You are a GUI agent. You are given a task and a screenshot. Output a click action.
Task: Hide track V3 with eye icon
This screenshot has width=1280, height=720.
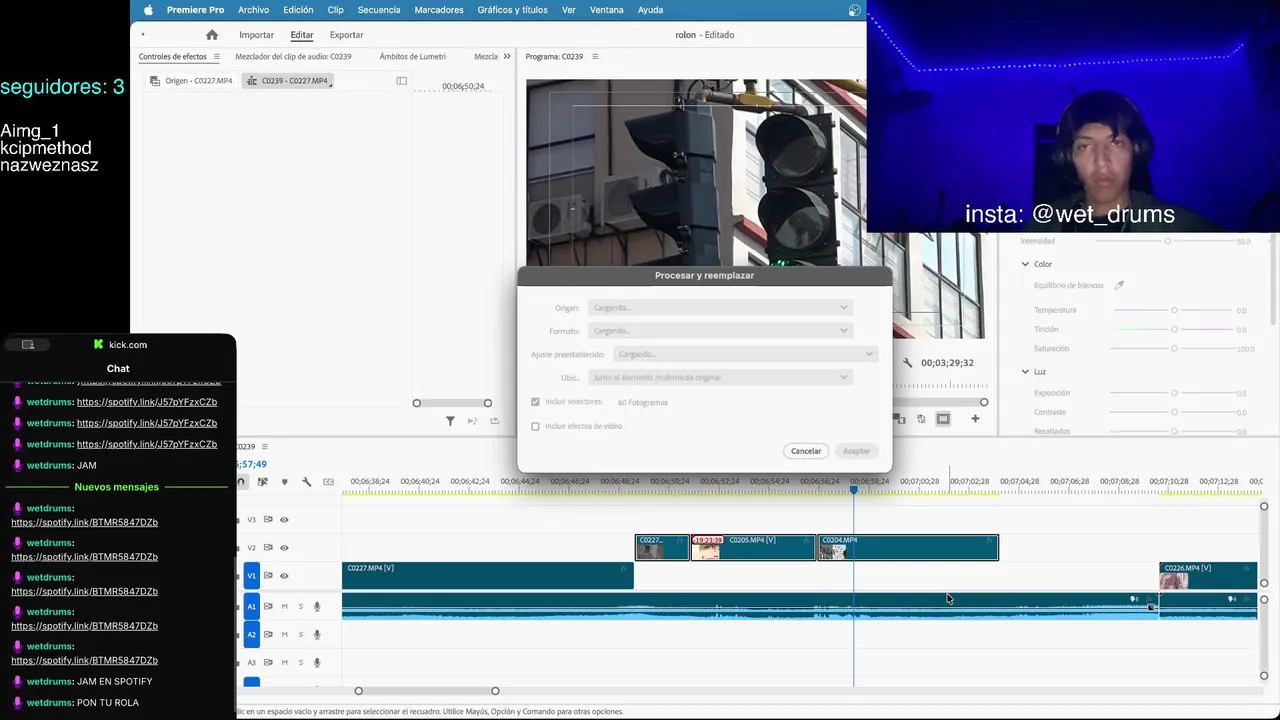point(284,520)
